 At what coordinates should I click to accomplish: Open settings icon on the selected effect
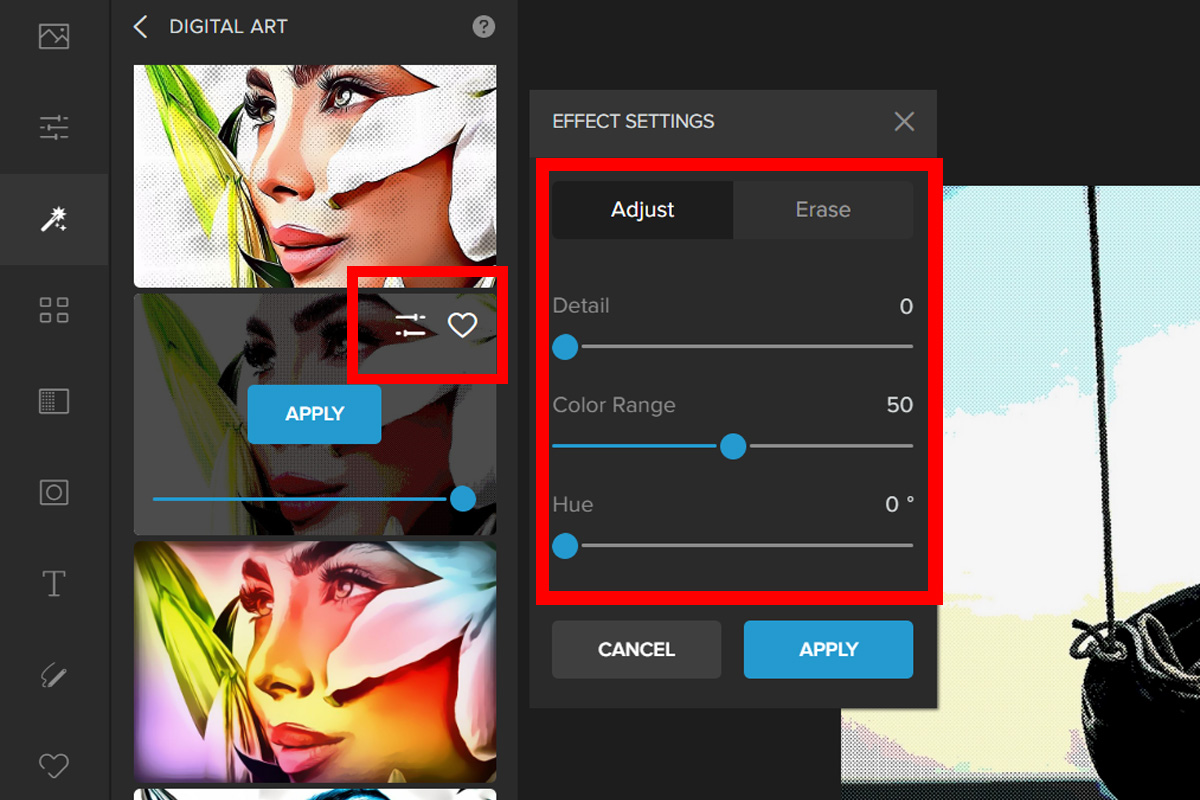click(410, 325)
